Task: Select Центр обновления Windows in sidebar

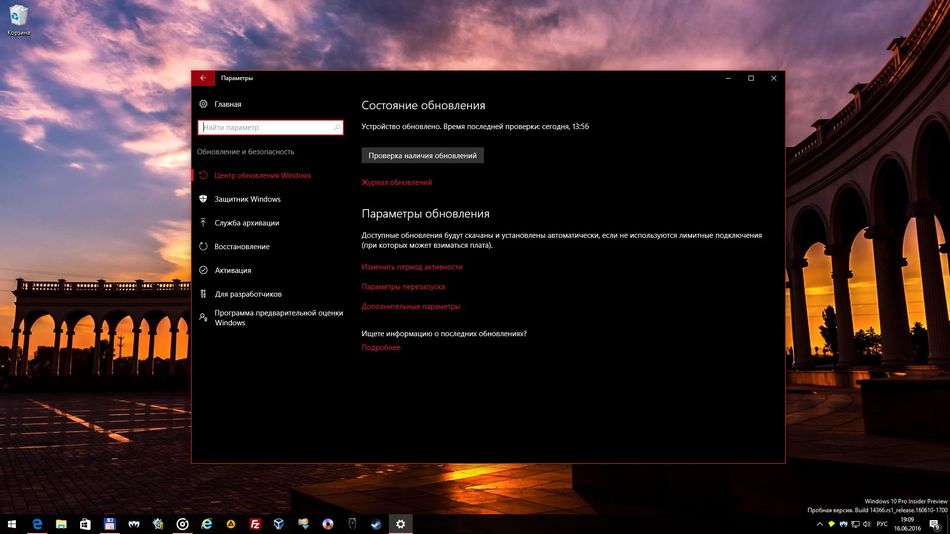Action: 262,175
